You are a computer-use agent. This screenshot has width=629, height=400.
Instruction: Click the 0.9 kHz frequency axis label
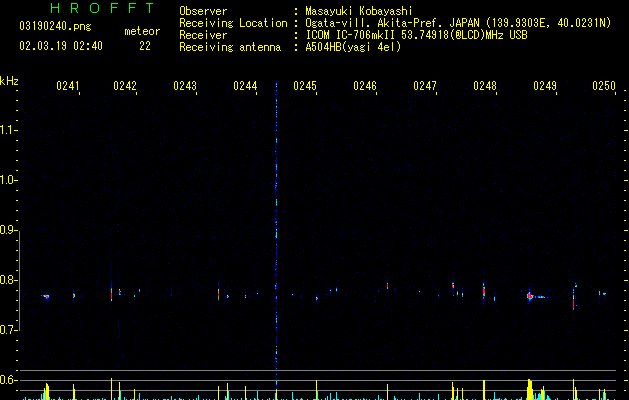pos(8,230)
